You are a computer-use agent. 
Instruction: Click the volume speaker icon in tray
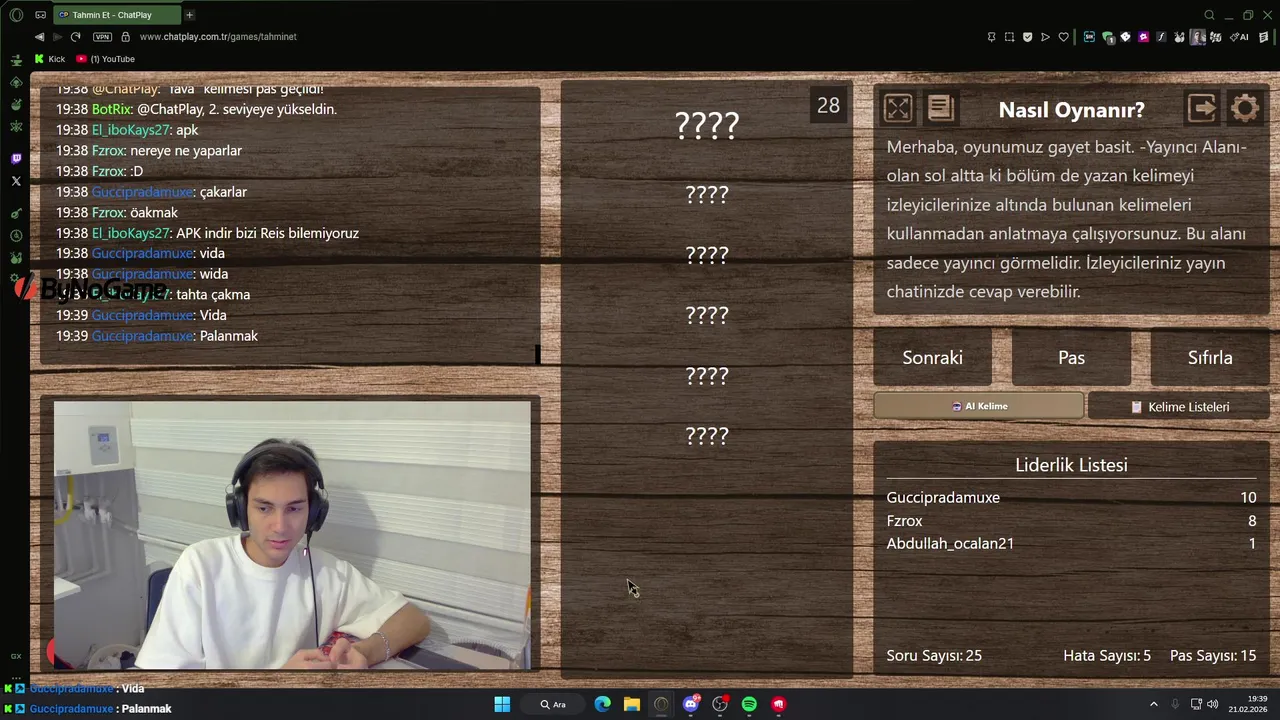tap(1212, 704)
